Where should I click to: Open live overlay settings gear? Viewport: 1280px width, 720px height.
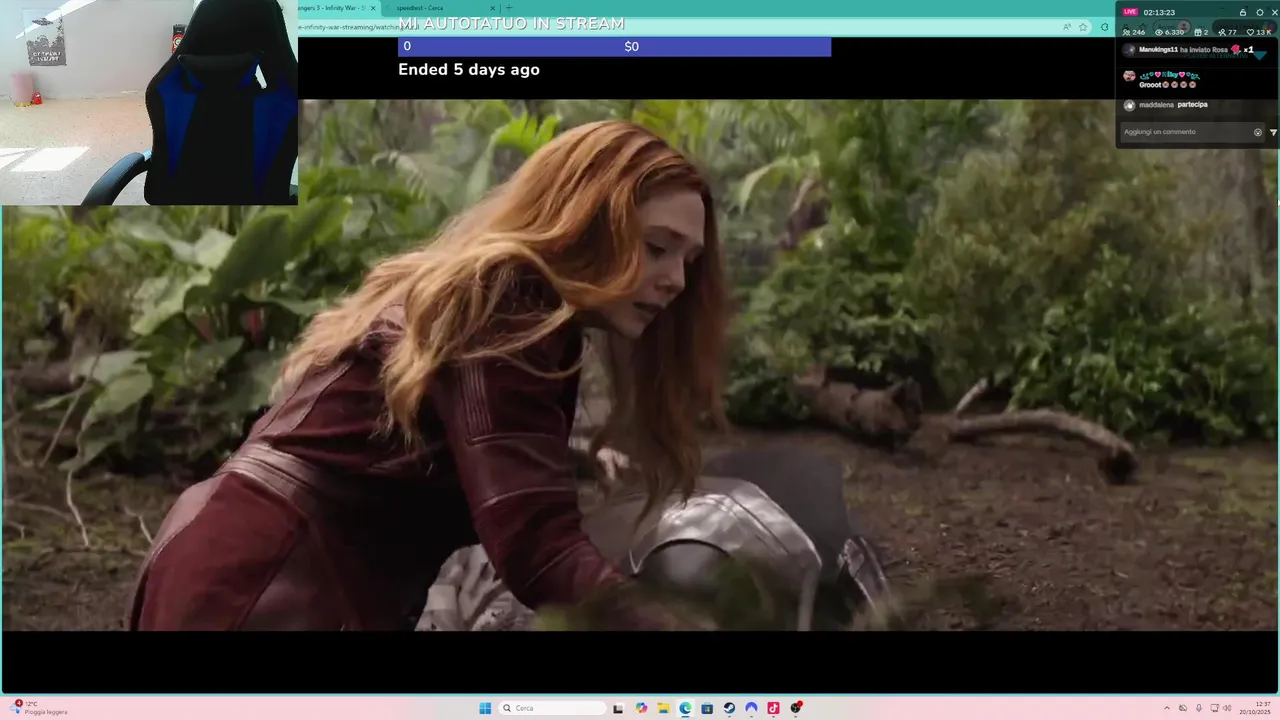tap(1260, 12)
